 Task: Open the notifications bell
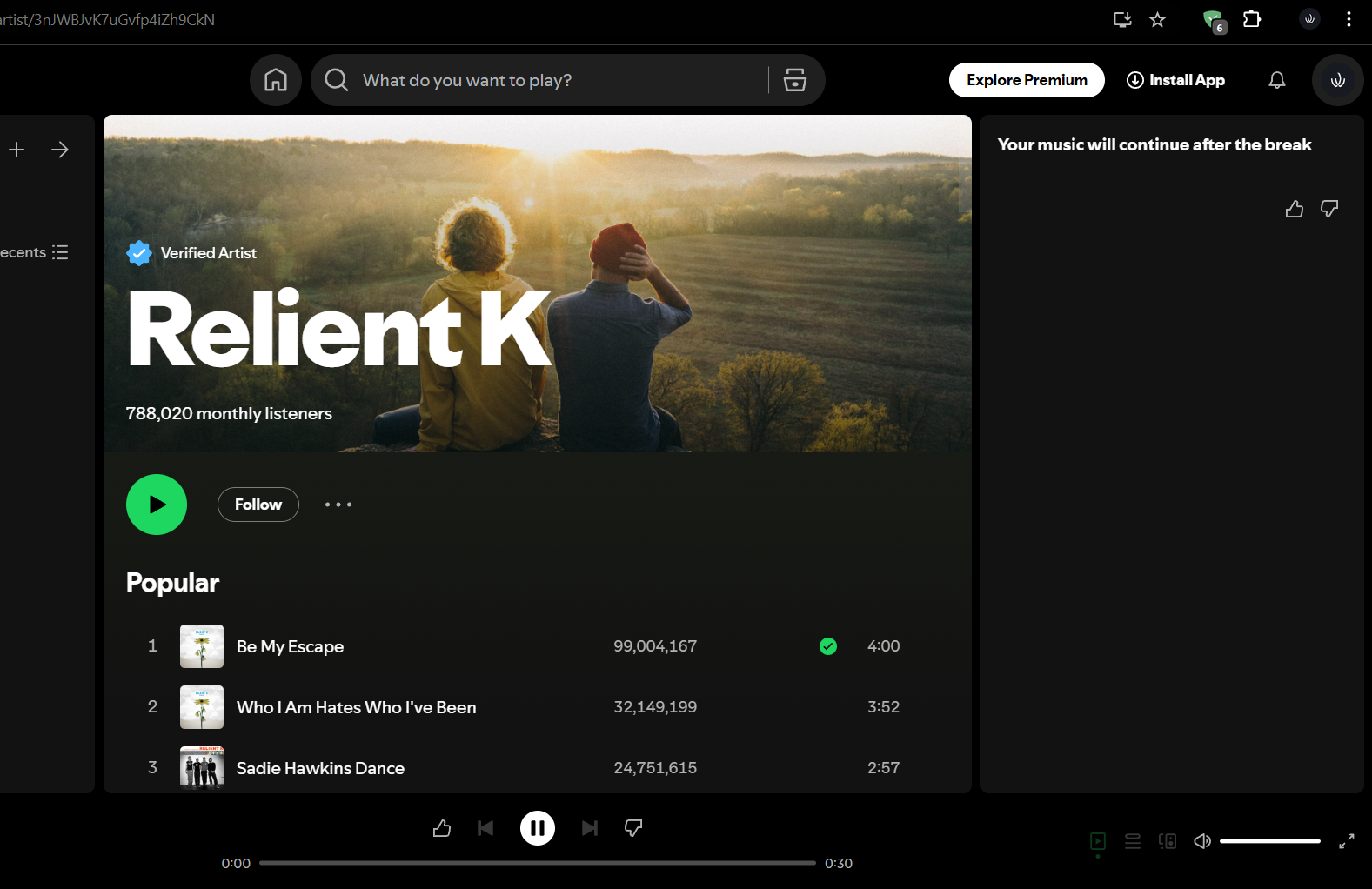pyautogui.click(x=1276, y=80)
